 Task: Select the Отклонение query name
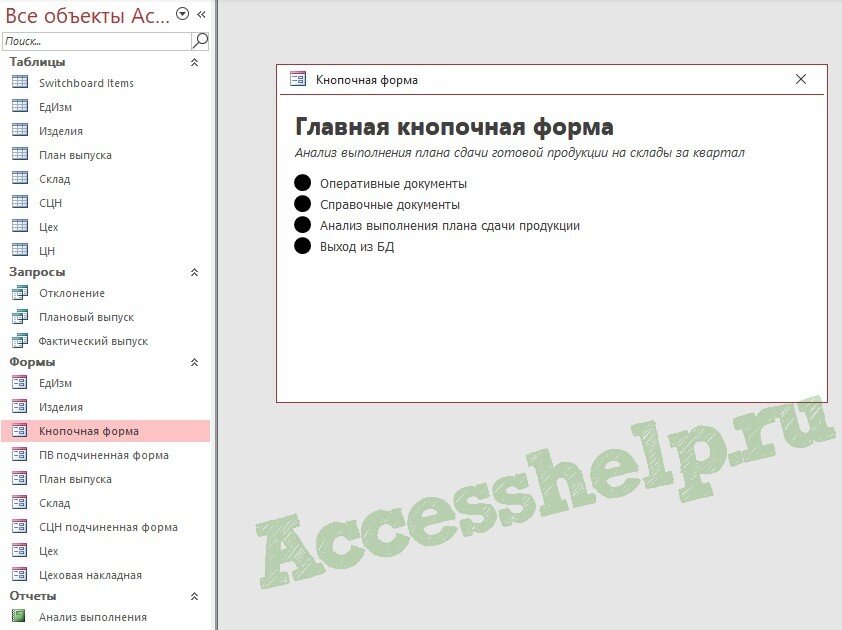(72, 293)
